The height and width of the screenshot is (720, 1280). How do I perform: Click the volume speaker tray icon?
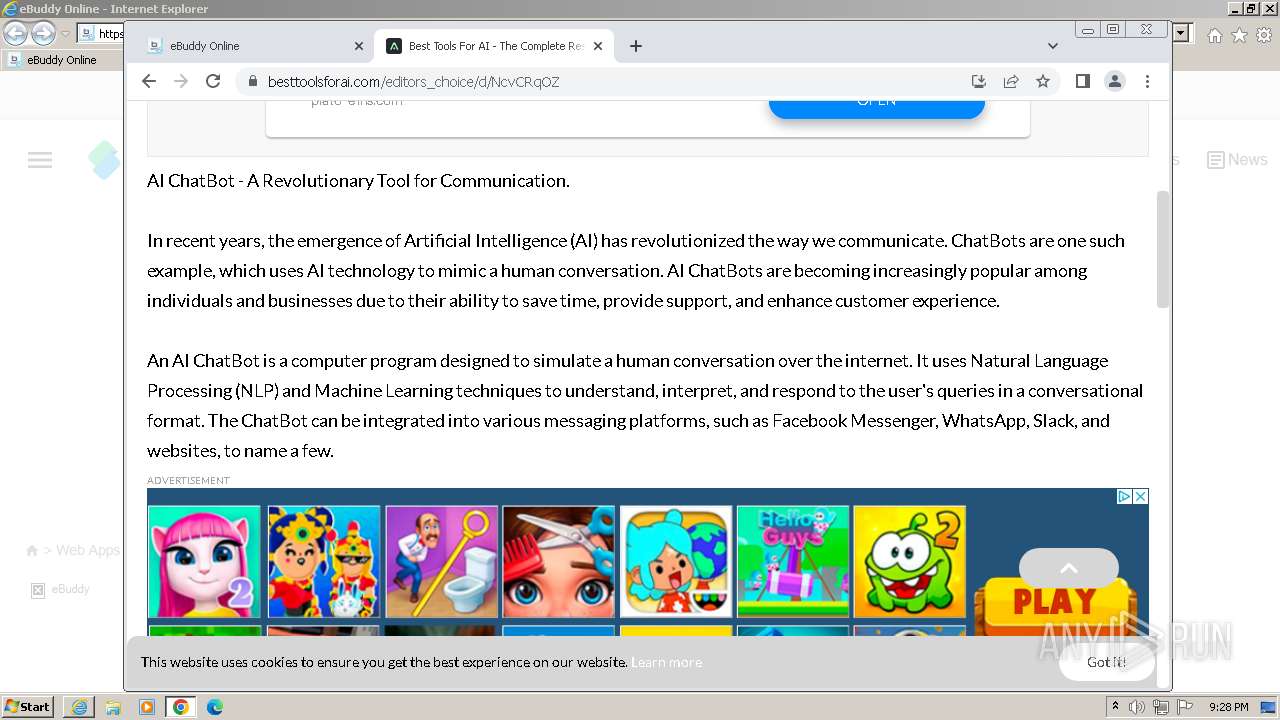pos(1137,707)
